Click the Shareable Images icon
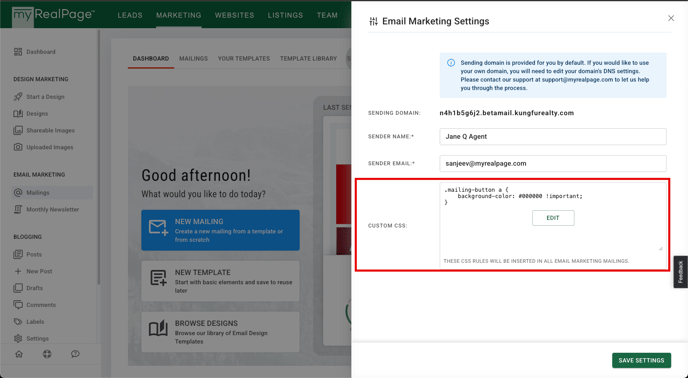Viewport: 688px width, 378px height. click(x=18, y=130)
